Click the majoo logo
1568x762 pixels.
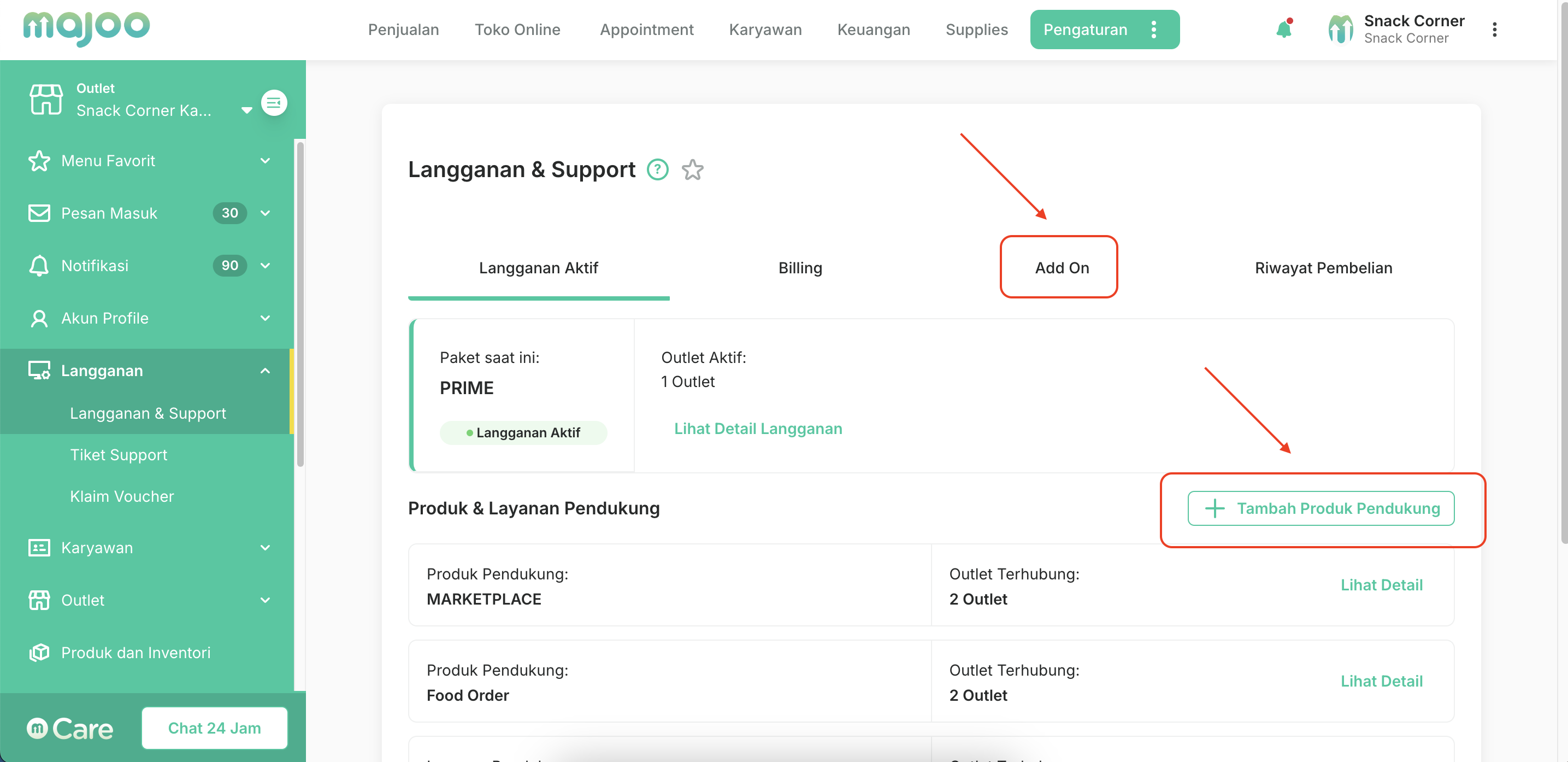point(86,28)
